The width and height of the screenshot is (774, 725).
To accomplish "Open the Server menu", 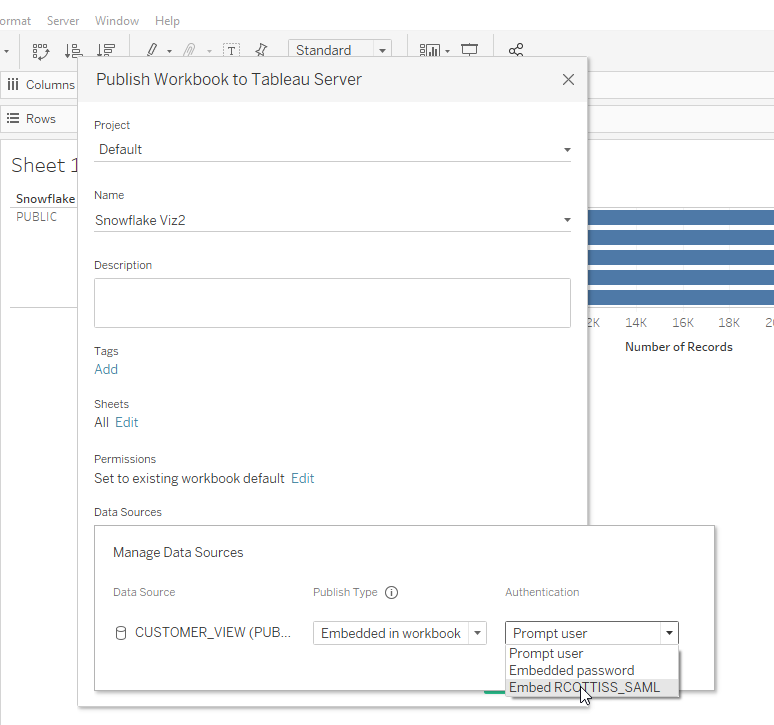I will point(63,21).
